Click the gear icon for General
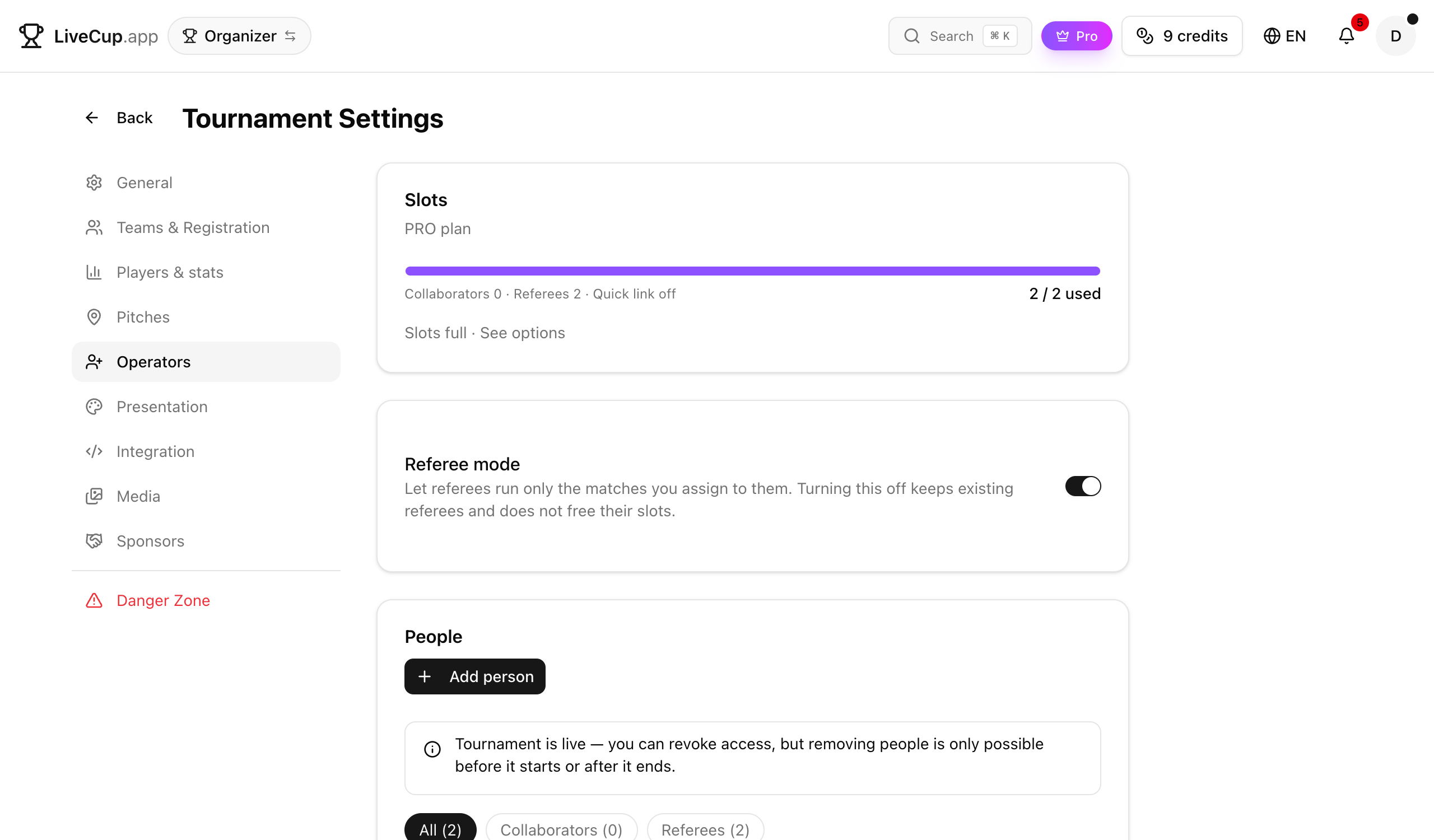 point(94,183)
